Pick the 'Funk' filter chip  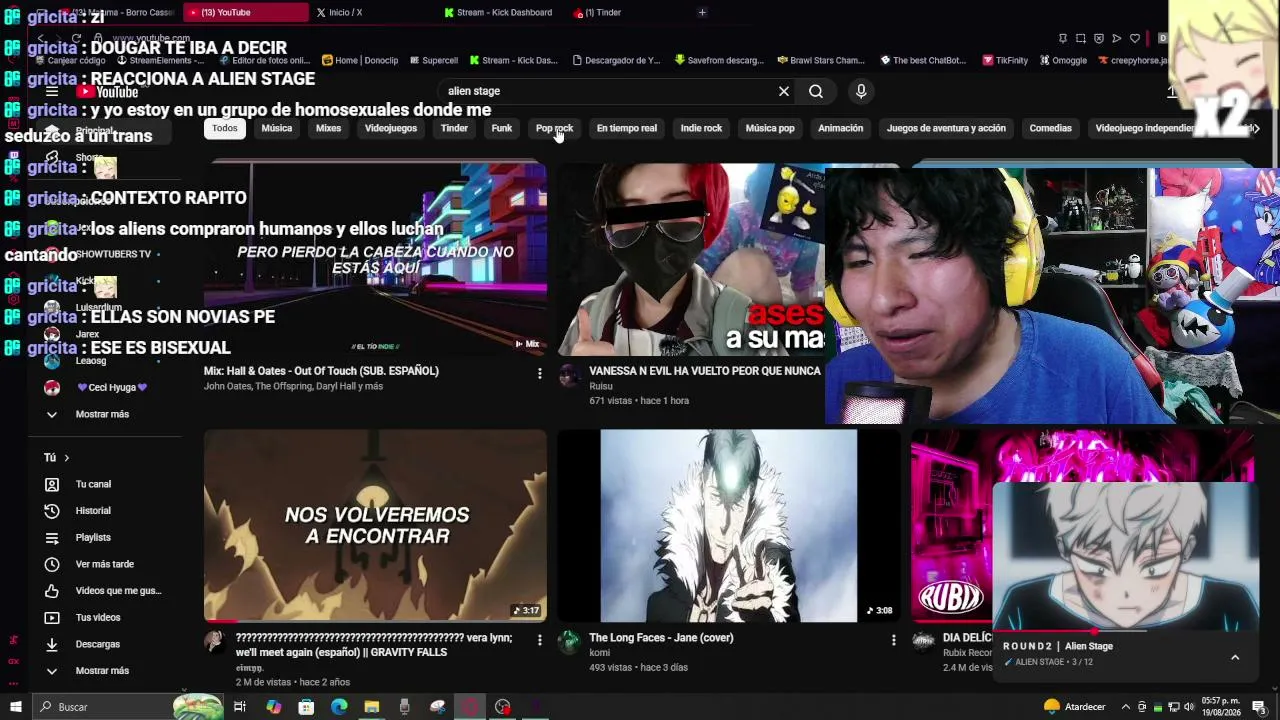(x=502, y=128)
